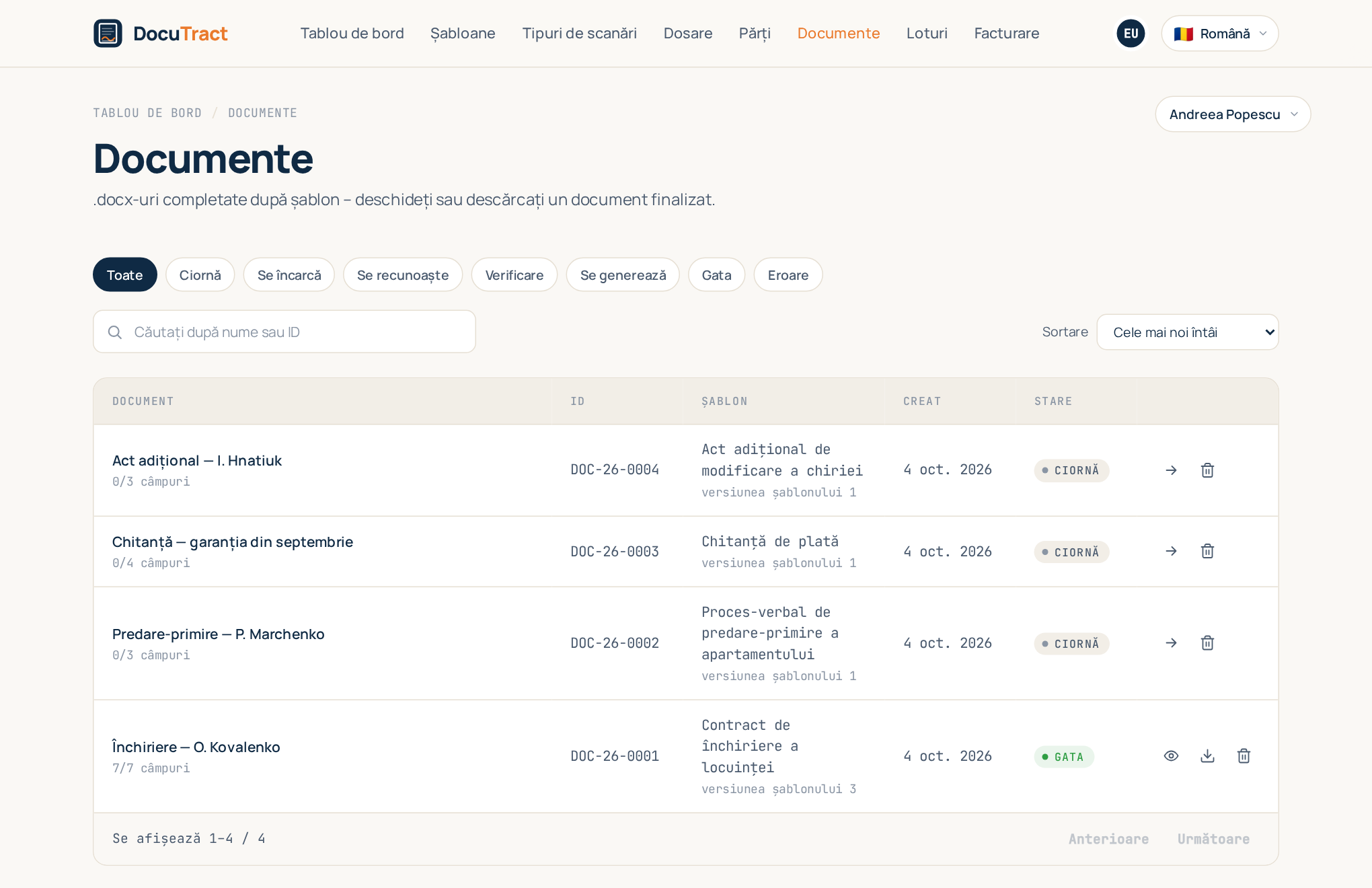Click the CIORNĂ badge for DOC-26-0003
1372x888 pixels.
[1071, 552]
